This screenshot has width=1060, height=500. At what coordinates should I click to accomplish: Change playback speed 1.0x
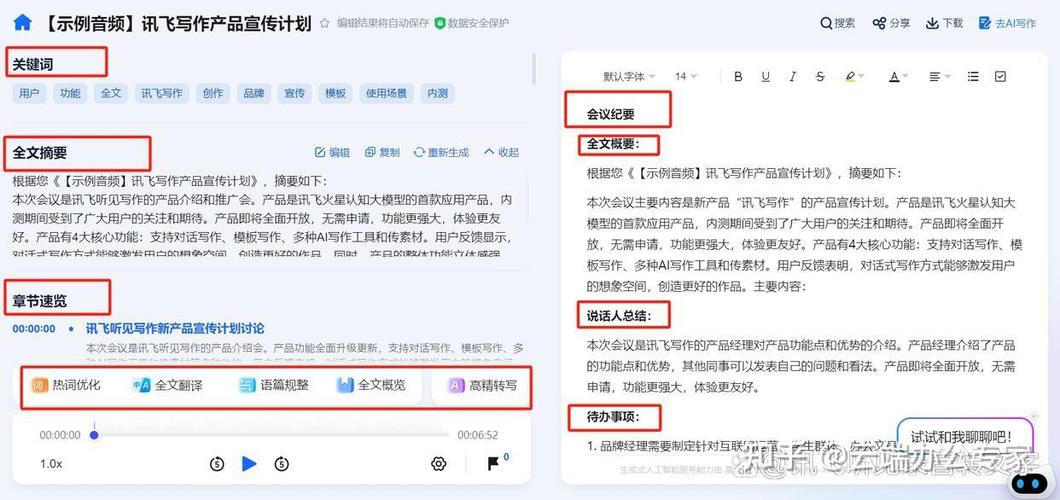coord(51,464)
